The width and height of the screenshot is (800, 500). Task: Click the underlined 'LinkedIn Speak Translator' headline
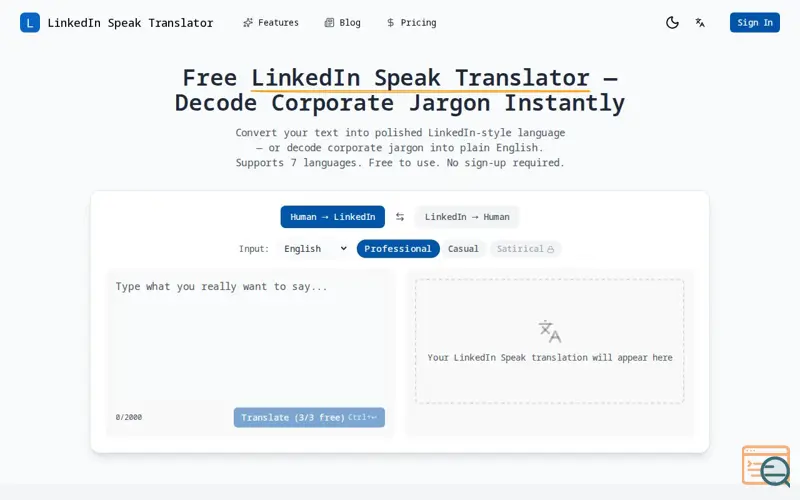(x=420, y=78)
